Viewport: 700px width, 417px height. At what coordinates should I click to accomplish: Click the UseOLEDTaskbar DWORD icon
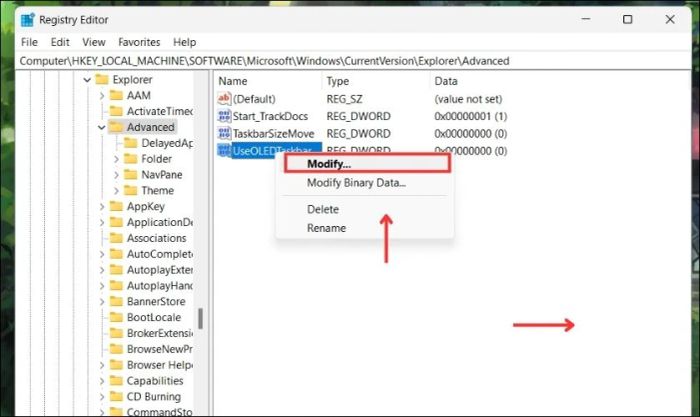tap(224, 150)
